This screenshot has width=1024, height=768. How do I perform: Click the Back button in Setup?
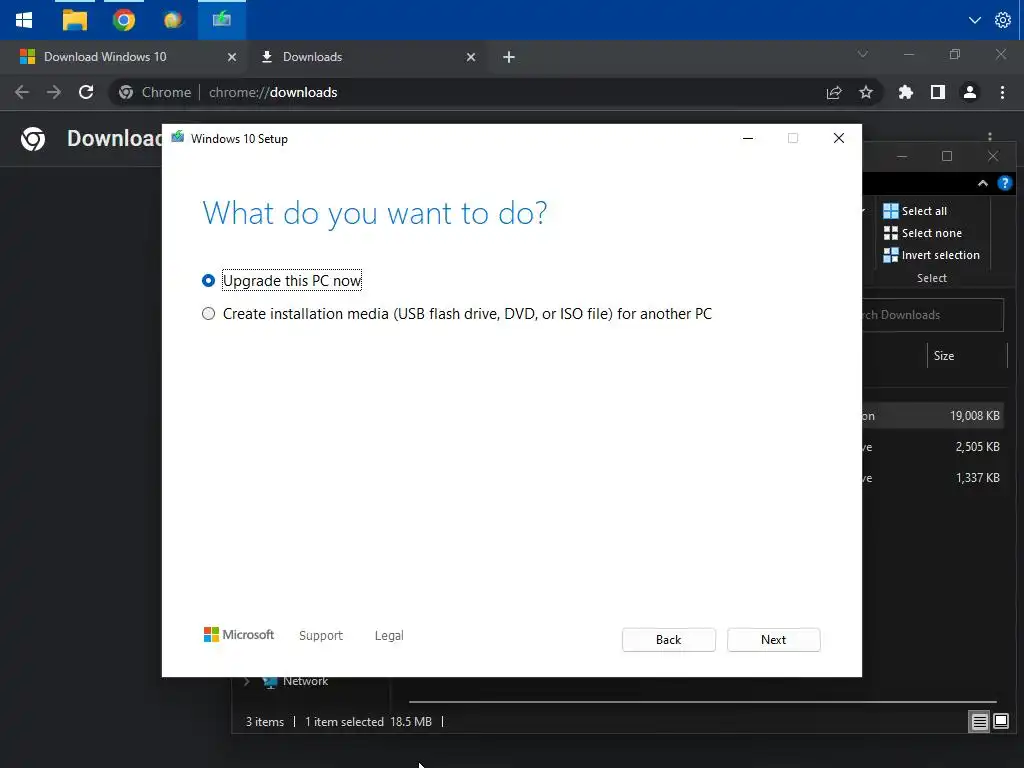669,639
